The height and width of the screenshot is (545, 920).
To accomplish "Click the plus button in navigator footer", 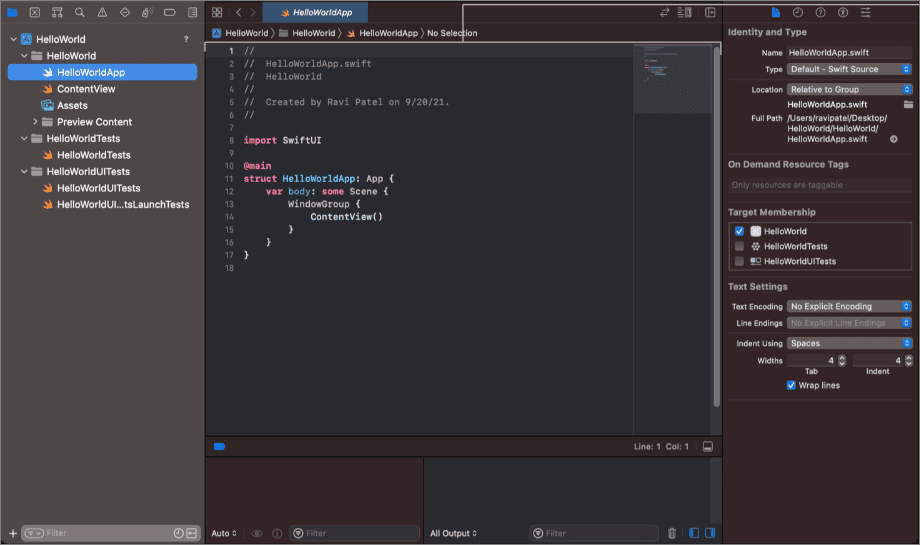I will click(12, 533).
